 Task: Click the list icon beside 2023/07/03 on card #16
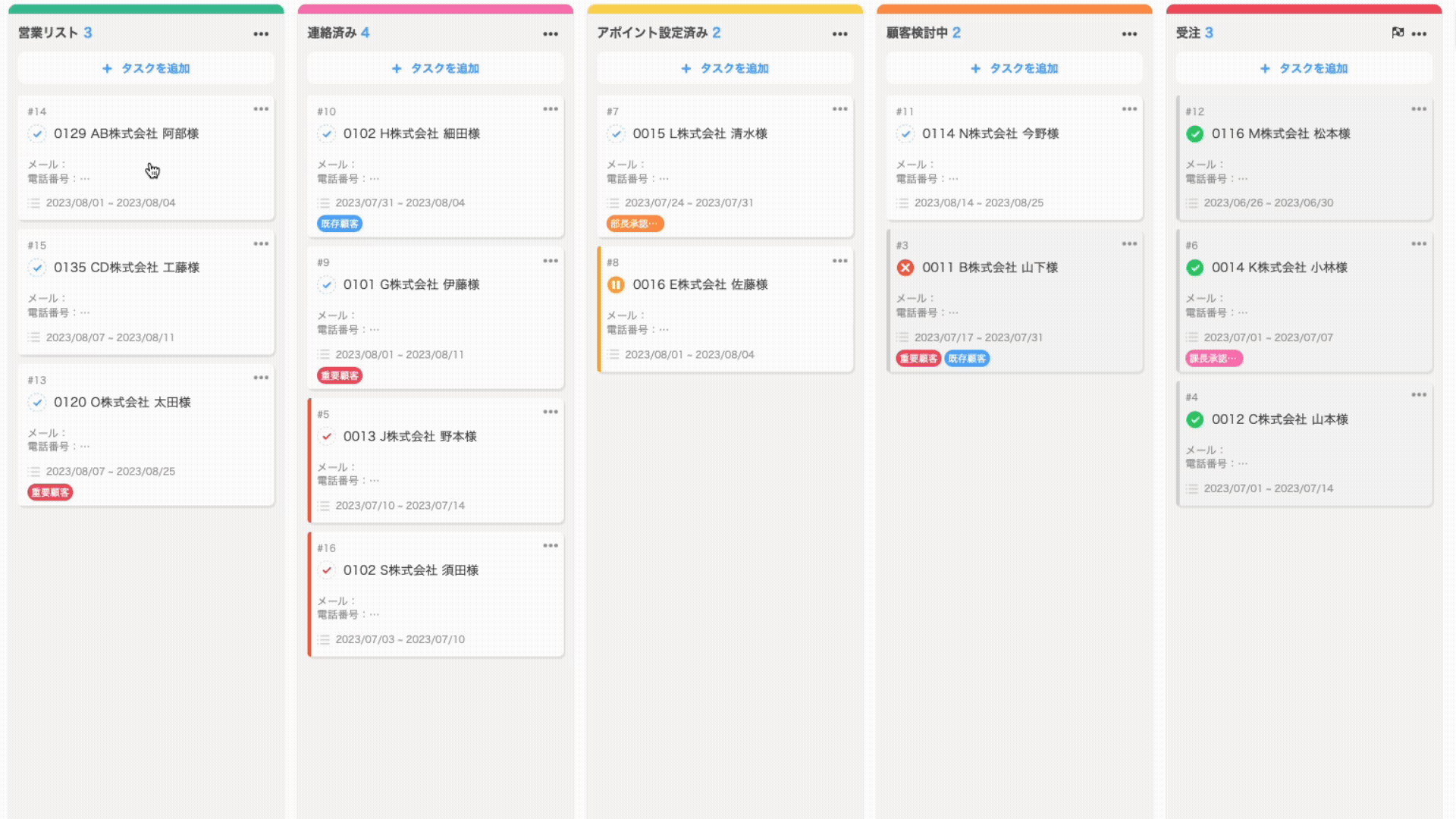[324, 639]
